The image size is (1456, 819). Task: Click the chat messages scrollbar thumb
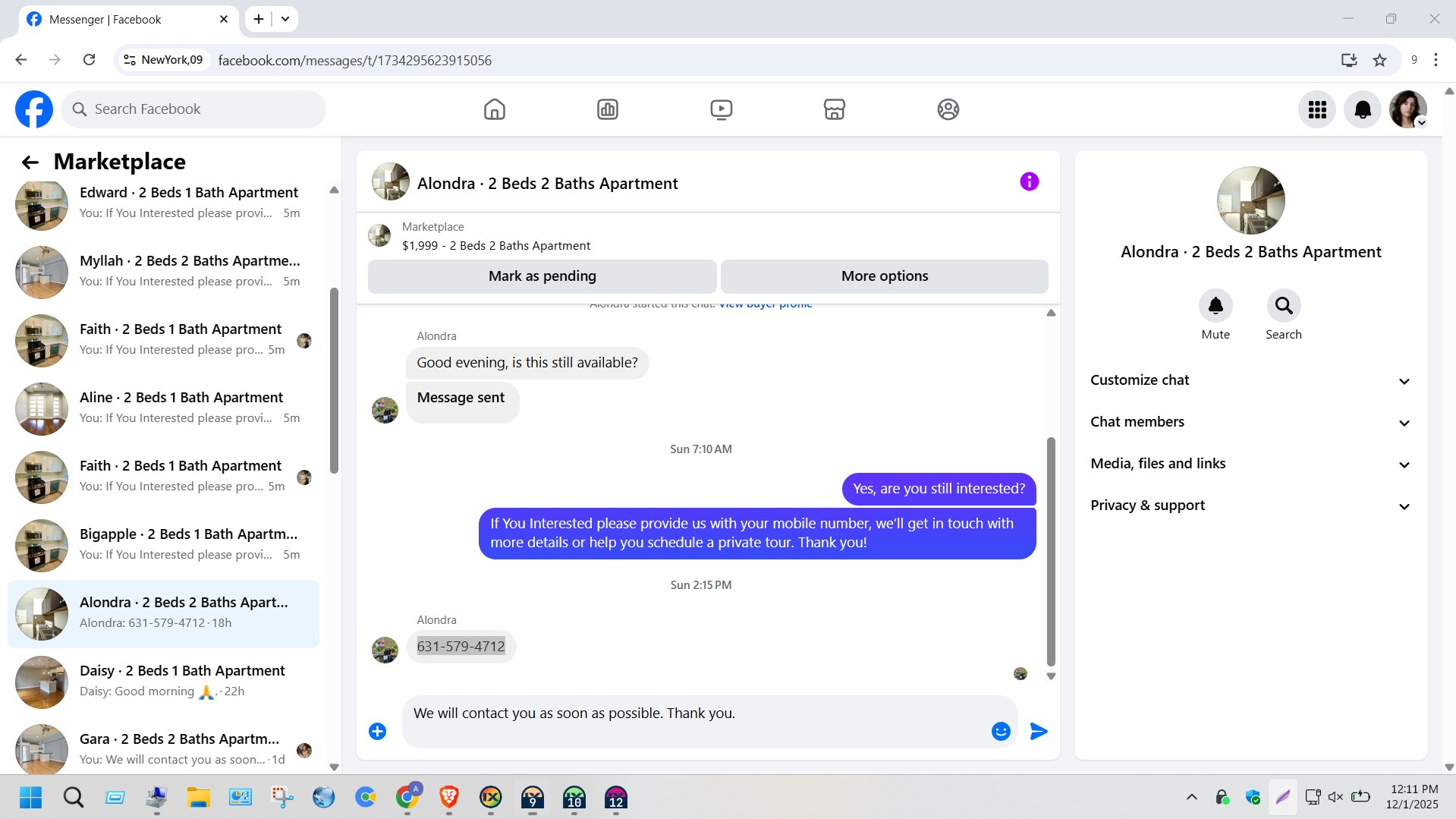1051,551
